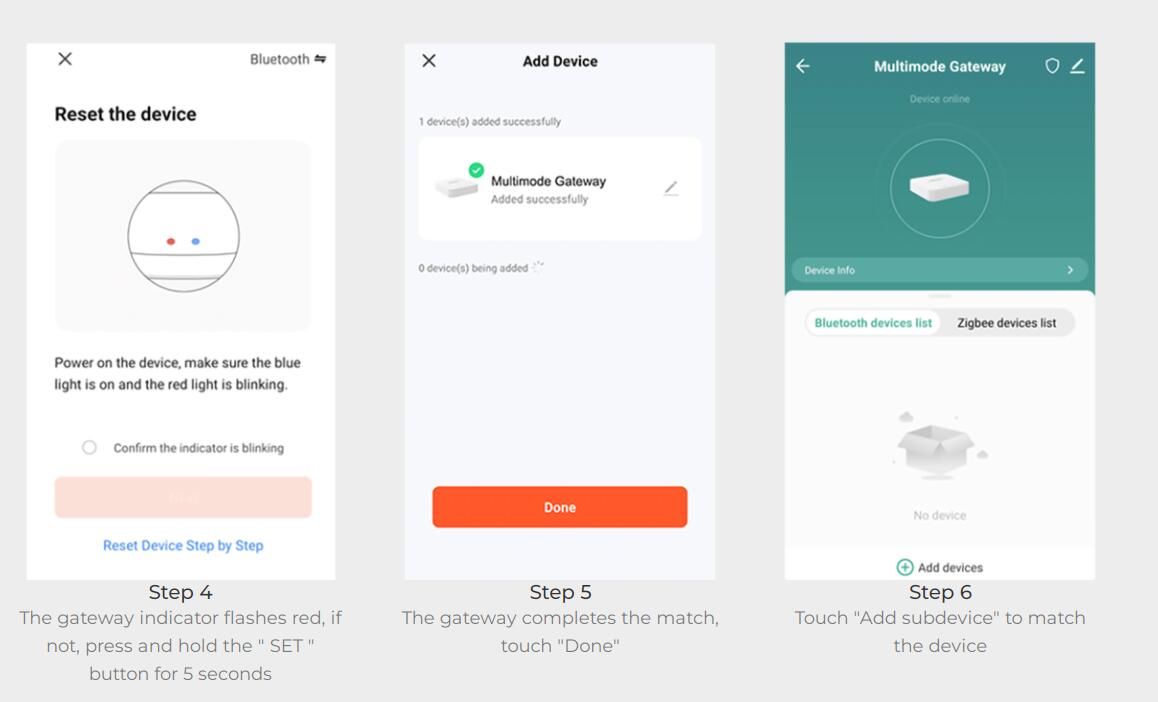Switch to the Bluetooth devices list tab

[873, 323]
